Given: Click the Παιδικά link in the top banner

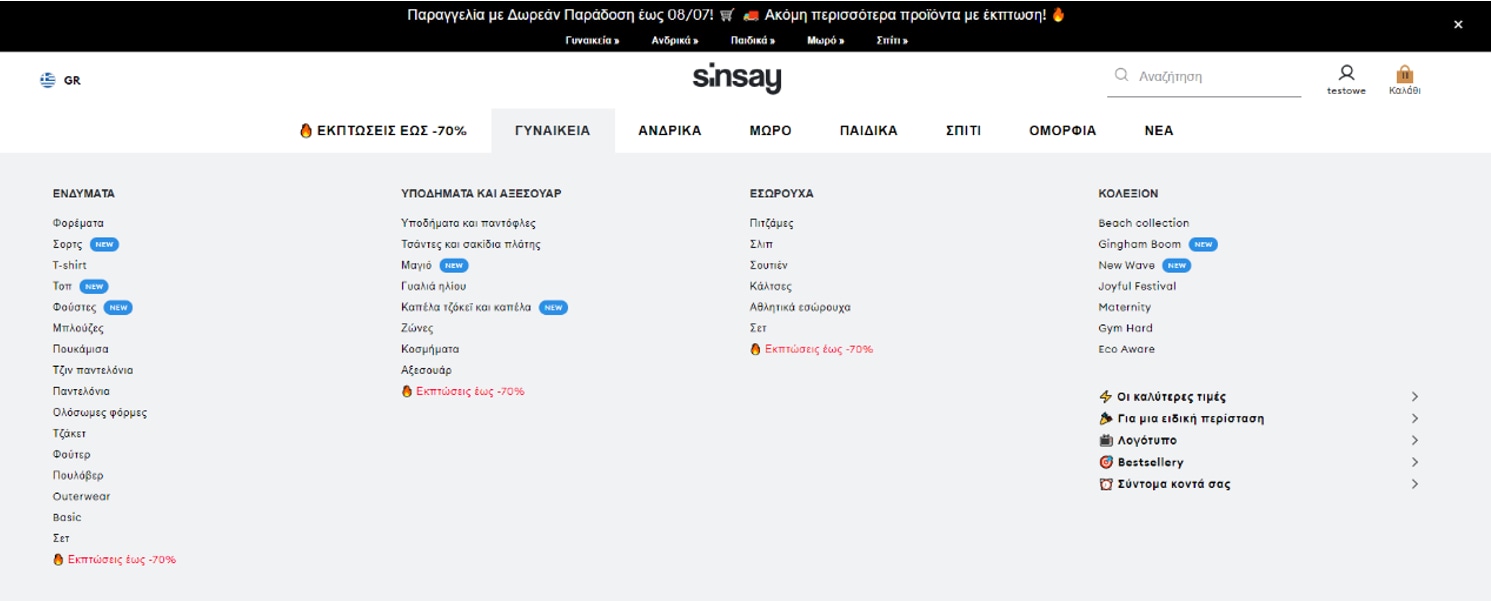Looking at the screenshot, I should pyautogui.click(x=752, y=41).
